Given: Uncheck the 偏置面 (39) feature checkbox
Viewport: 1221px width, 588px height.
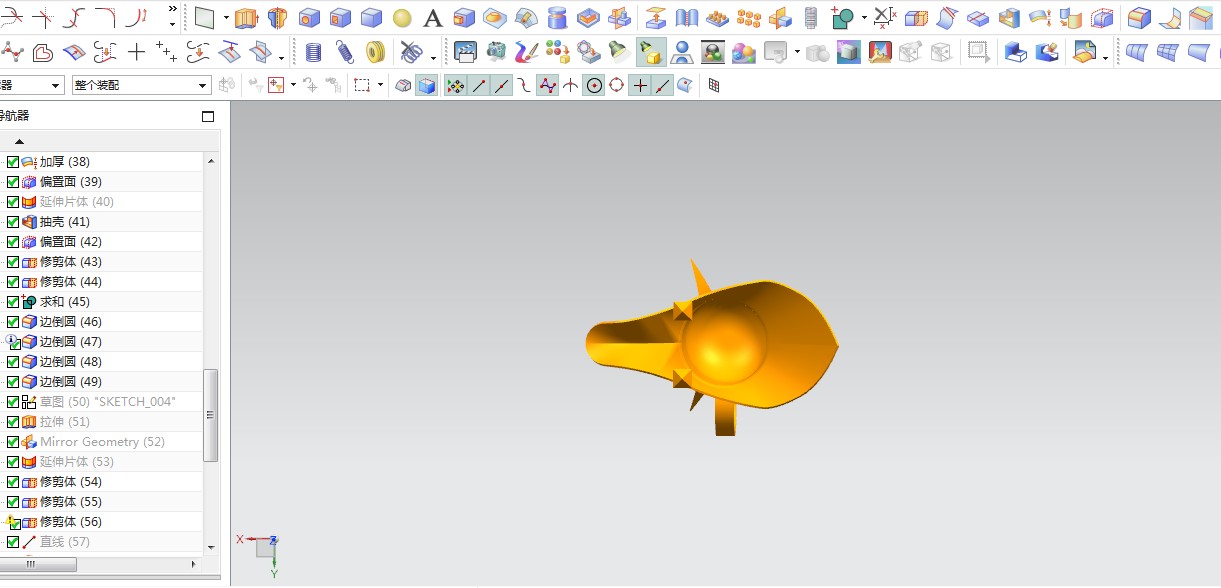Looking at the screenshot, I should pyautogui.click(x=13, y=182).
